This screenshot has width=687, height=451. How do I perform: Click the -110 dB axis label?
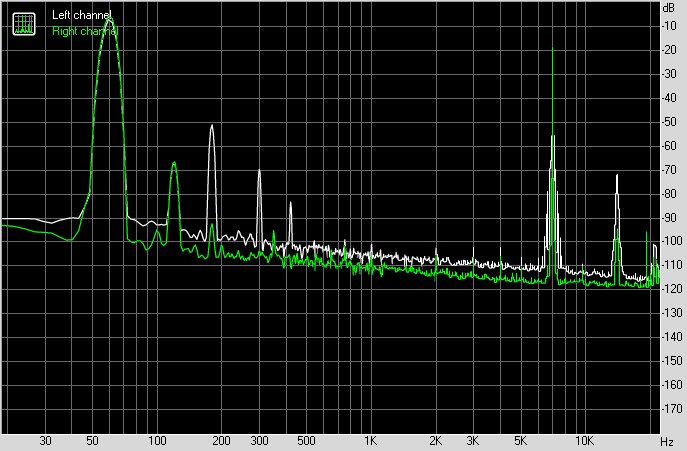(x=672, y=265)
